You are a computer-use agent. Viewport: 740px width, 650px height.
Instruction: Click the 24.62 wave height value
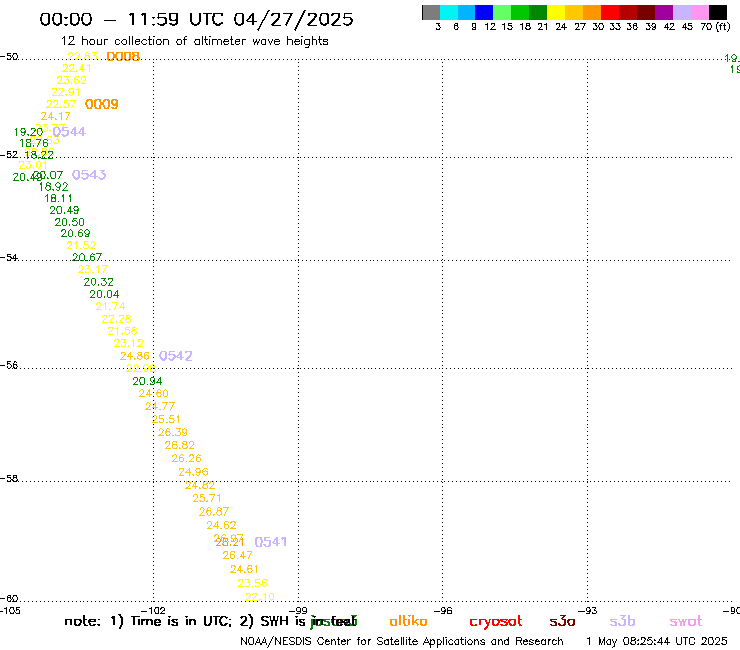point(221,525)
